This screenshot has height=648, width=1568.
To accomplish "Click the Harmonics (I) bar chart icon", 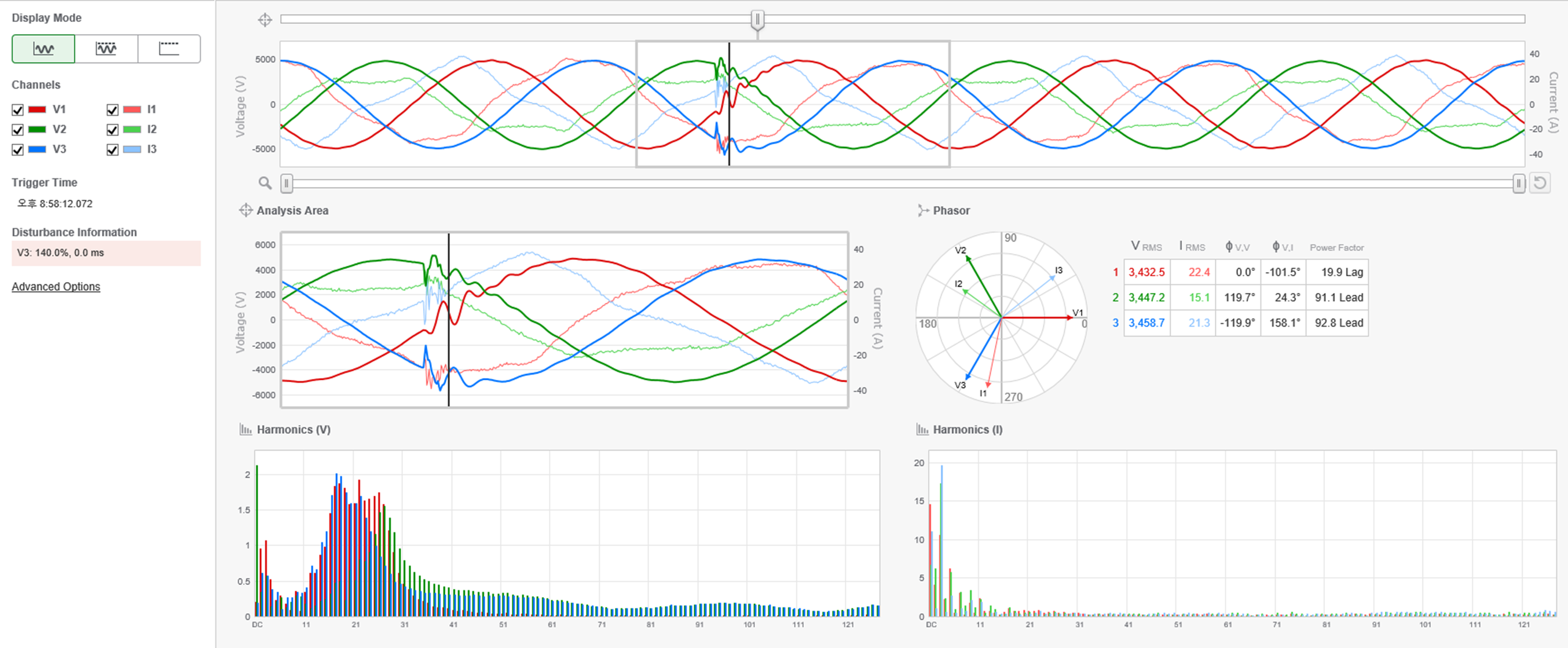I will 922,430.
